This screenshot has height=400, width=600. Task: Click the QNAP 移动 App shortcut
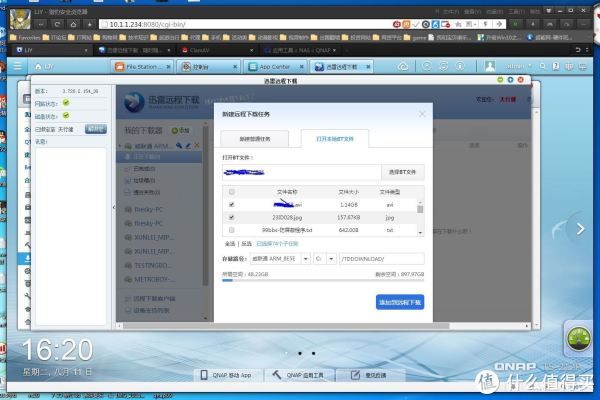(x=231, y=376)
